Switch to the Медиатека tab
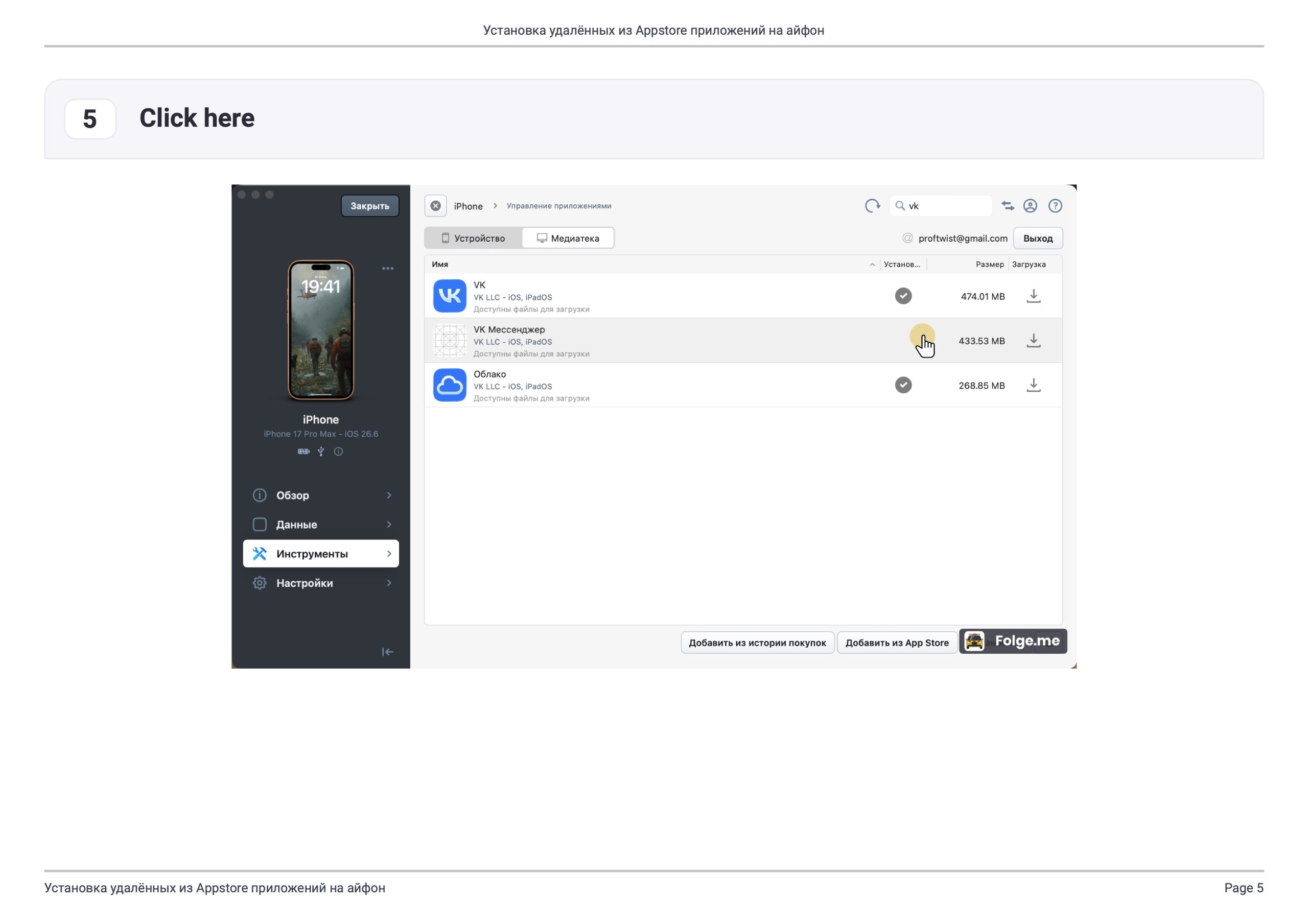This screenshot has height=924, width=1308. (x=568, y=238)
